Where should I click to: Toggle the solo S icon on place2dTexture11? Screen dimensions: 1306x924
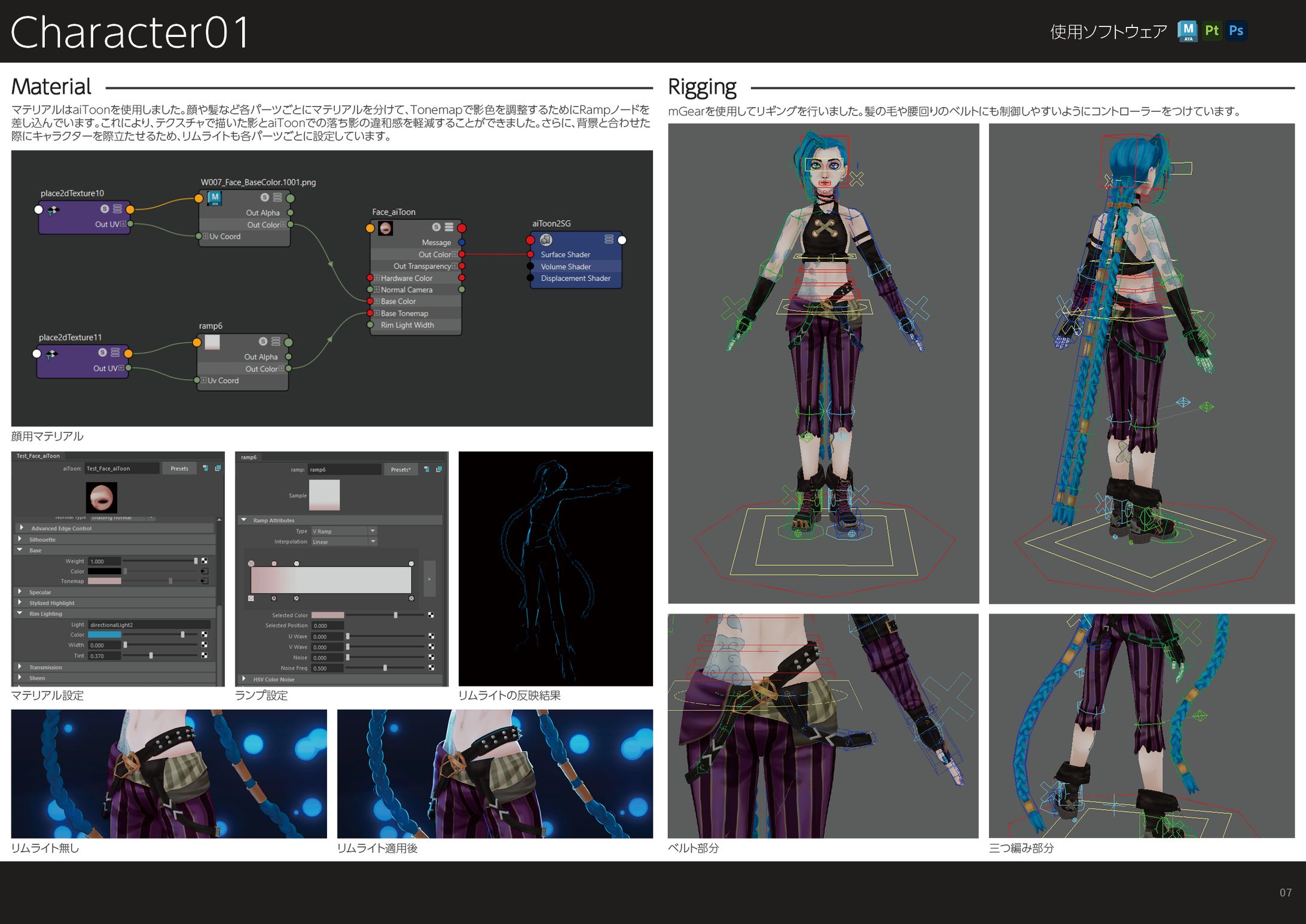click(103, 353)
